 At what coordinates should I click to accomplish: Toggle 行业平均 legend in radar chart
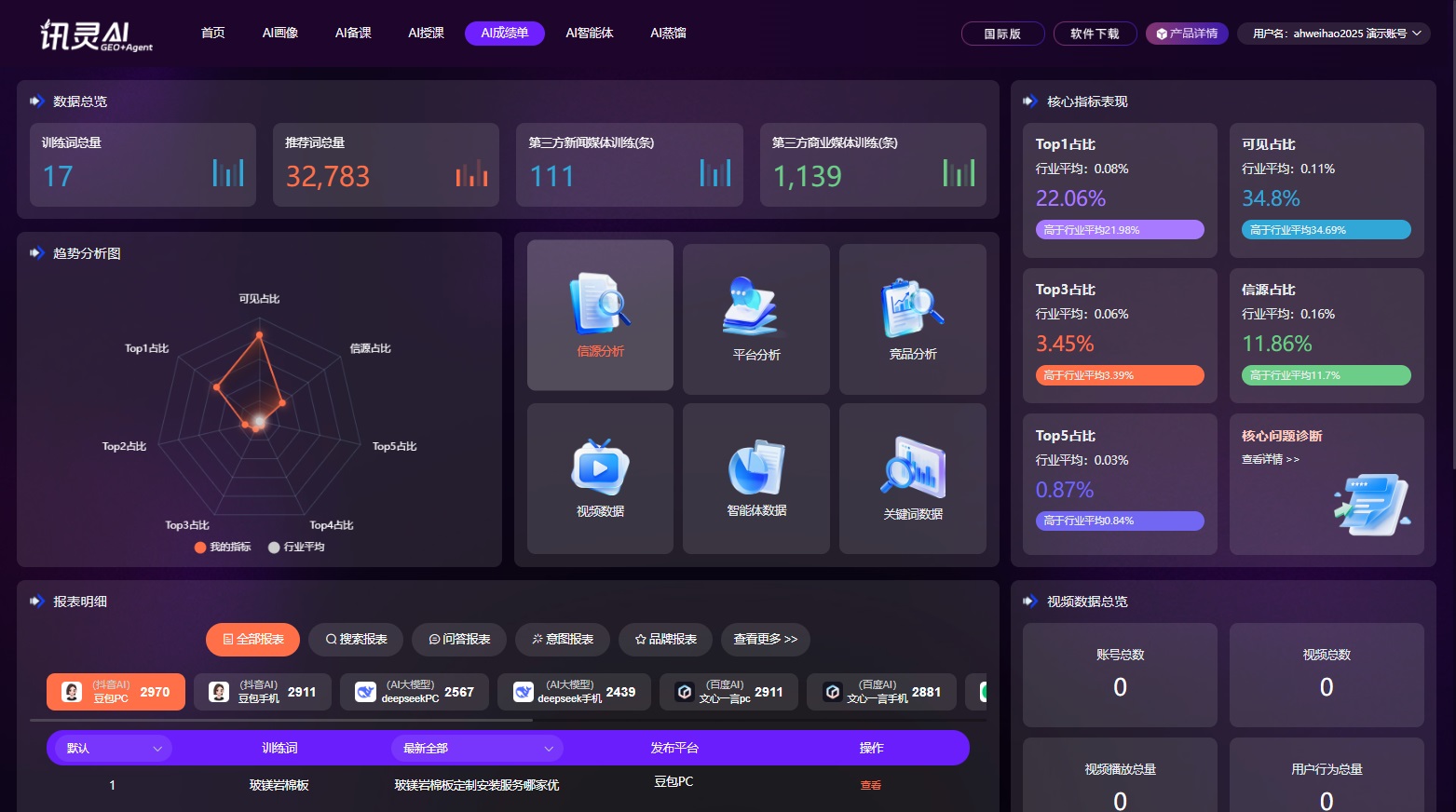296,548
